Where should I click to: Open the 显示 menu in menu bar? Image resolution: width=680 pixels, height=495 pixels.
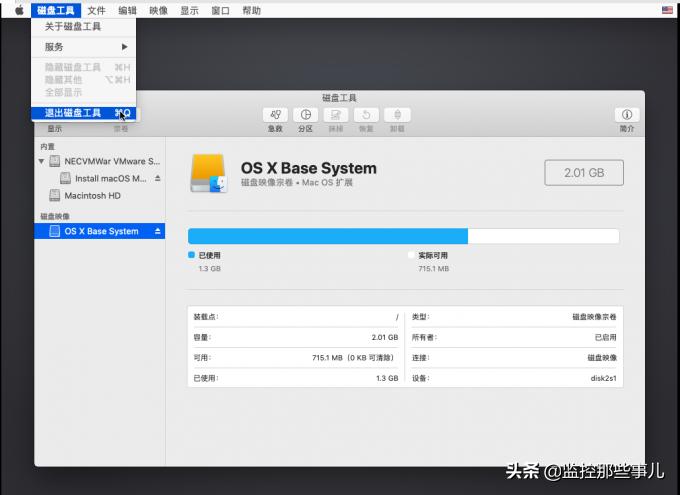click(190, 10)
